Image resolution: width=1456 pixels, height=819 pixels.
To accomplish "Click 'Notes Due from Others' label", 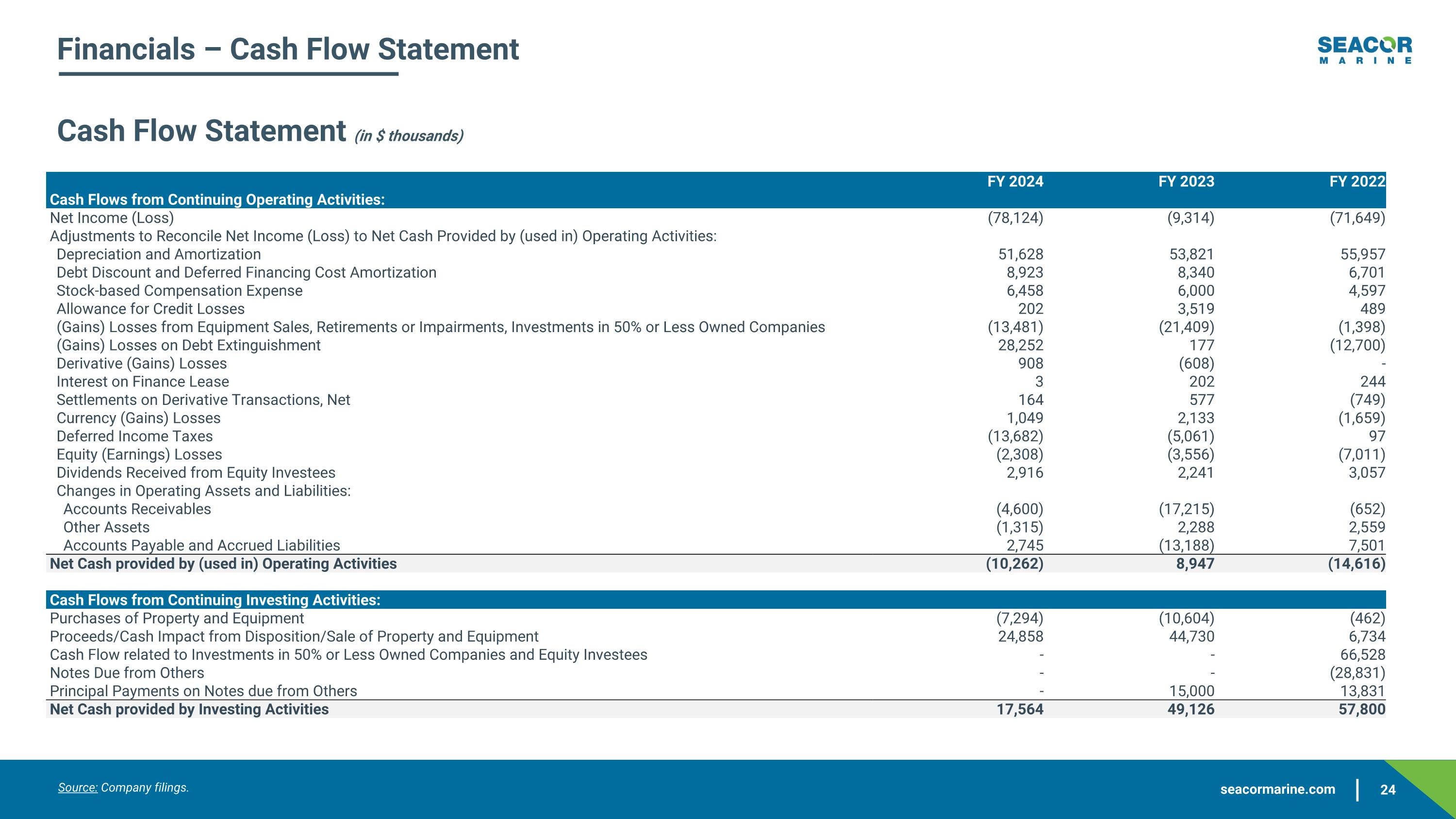I will coord(127,672).
